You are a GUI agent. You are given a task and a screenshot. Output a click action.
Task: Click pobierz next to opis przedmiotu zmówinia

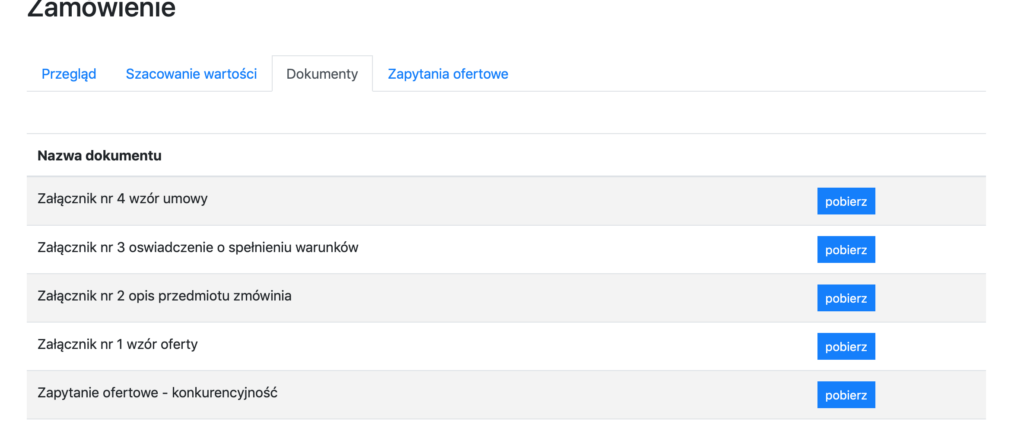coord(846,298)
